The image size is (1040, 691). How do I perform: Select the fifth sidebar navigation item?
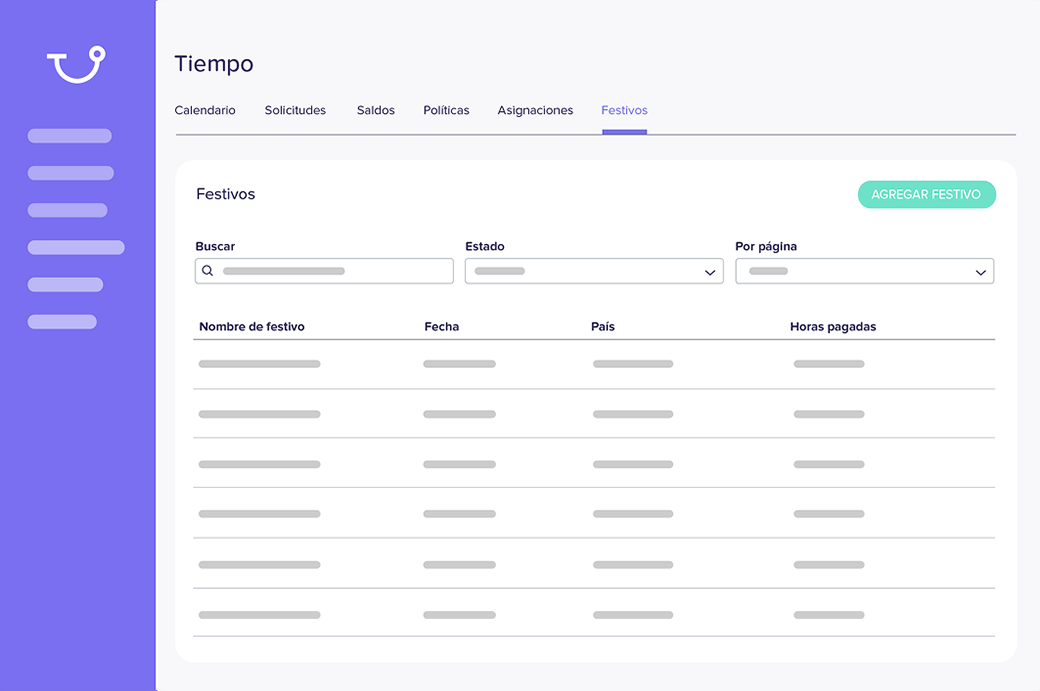coord(65,284)
